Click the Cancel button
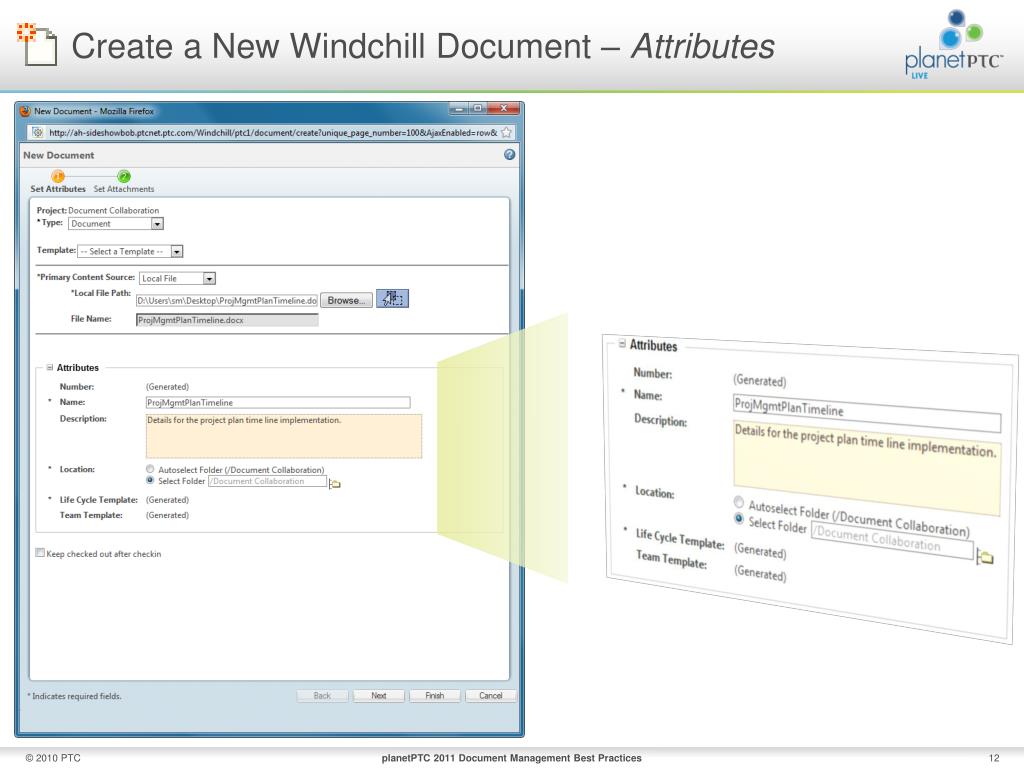Screen dimensions: 1024x768 point(490,696)
